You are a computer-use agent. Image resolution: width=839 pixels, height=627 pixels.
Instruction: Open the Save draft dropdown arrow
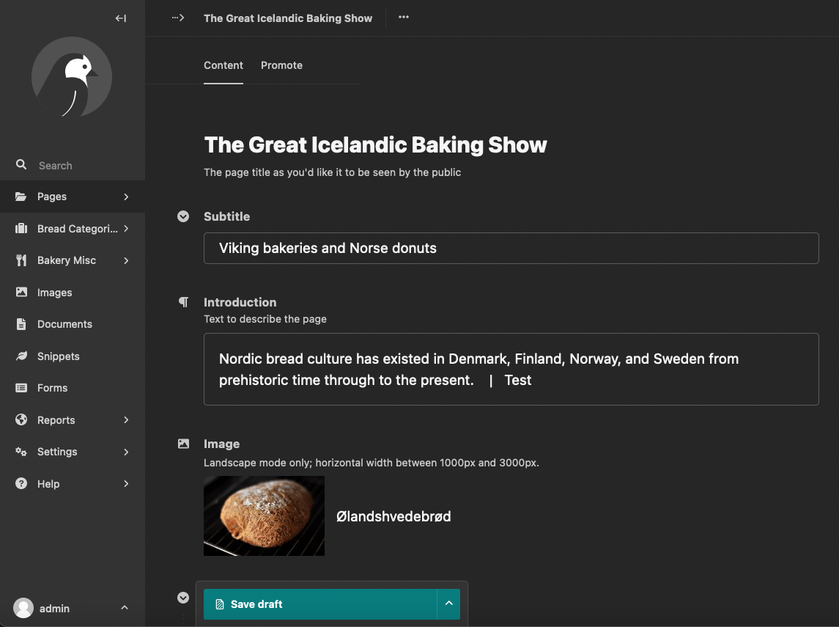pyautogui.click(x=449, y=604)
